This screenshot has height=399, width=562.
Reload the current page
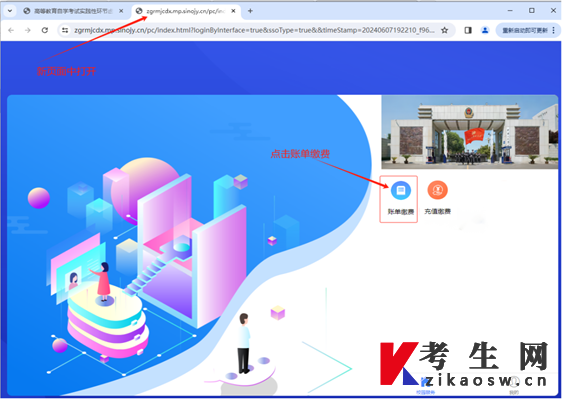[44, 30]
